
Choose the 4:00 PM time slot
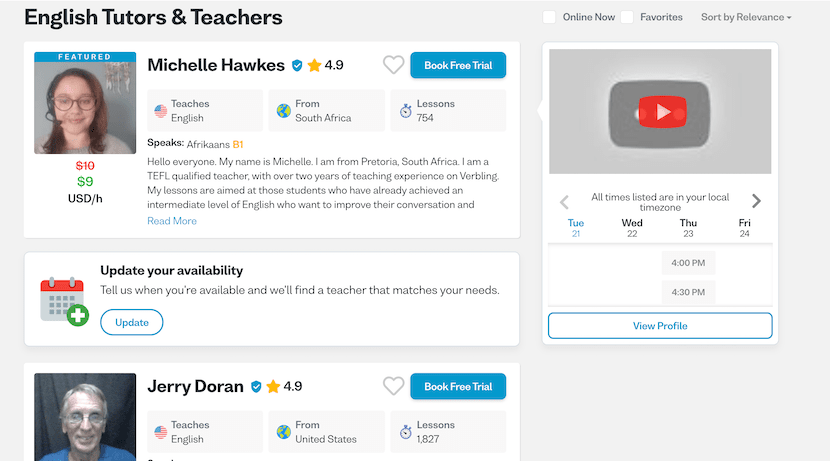click(x=688, y=263)
